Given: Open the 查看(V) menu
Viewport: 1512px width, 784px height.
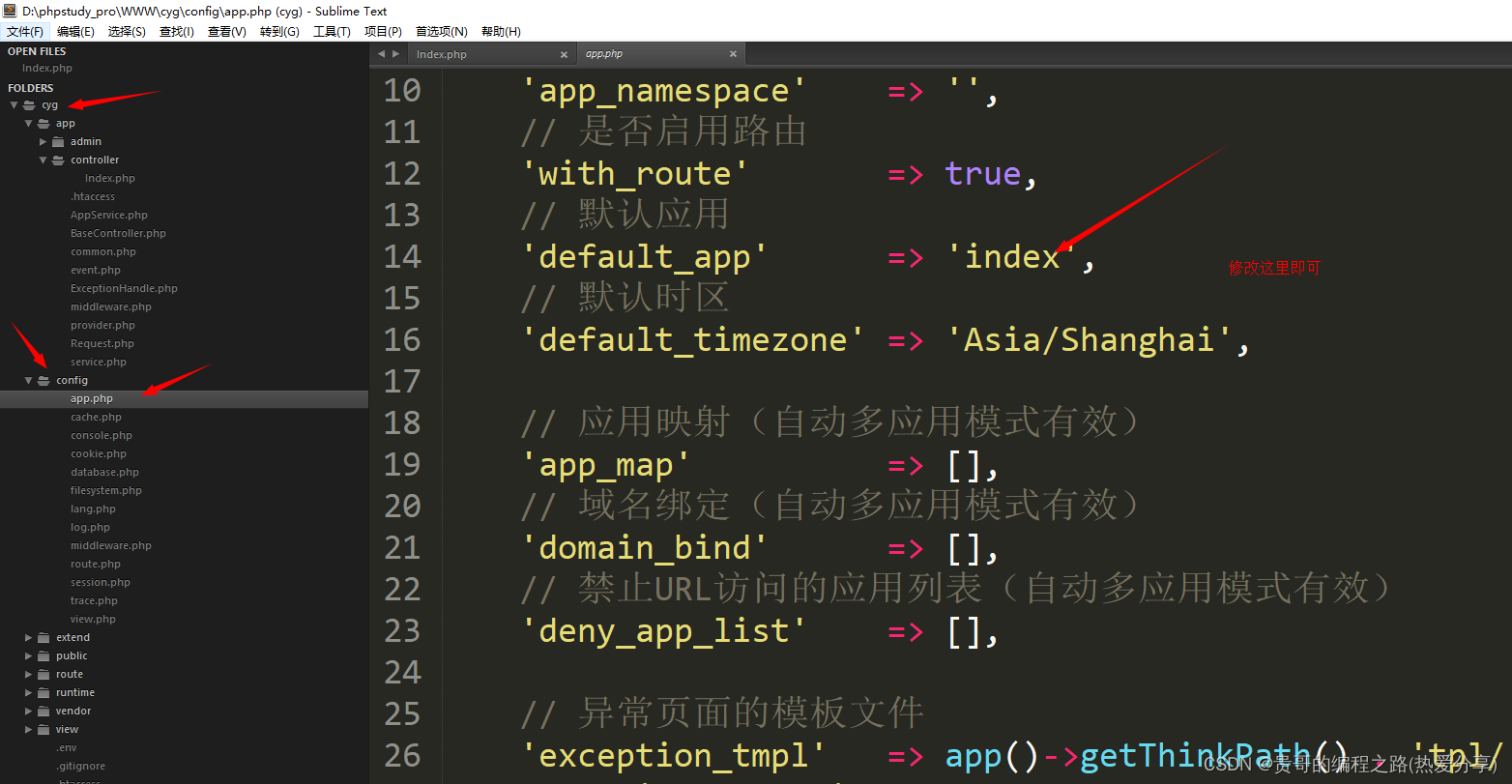Looking at the screenshot, I should pyautogui.click(x=227, y=32).
